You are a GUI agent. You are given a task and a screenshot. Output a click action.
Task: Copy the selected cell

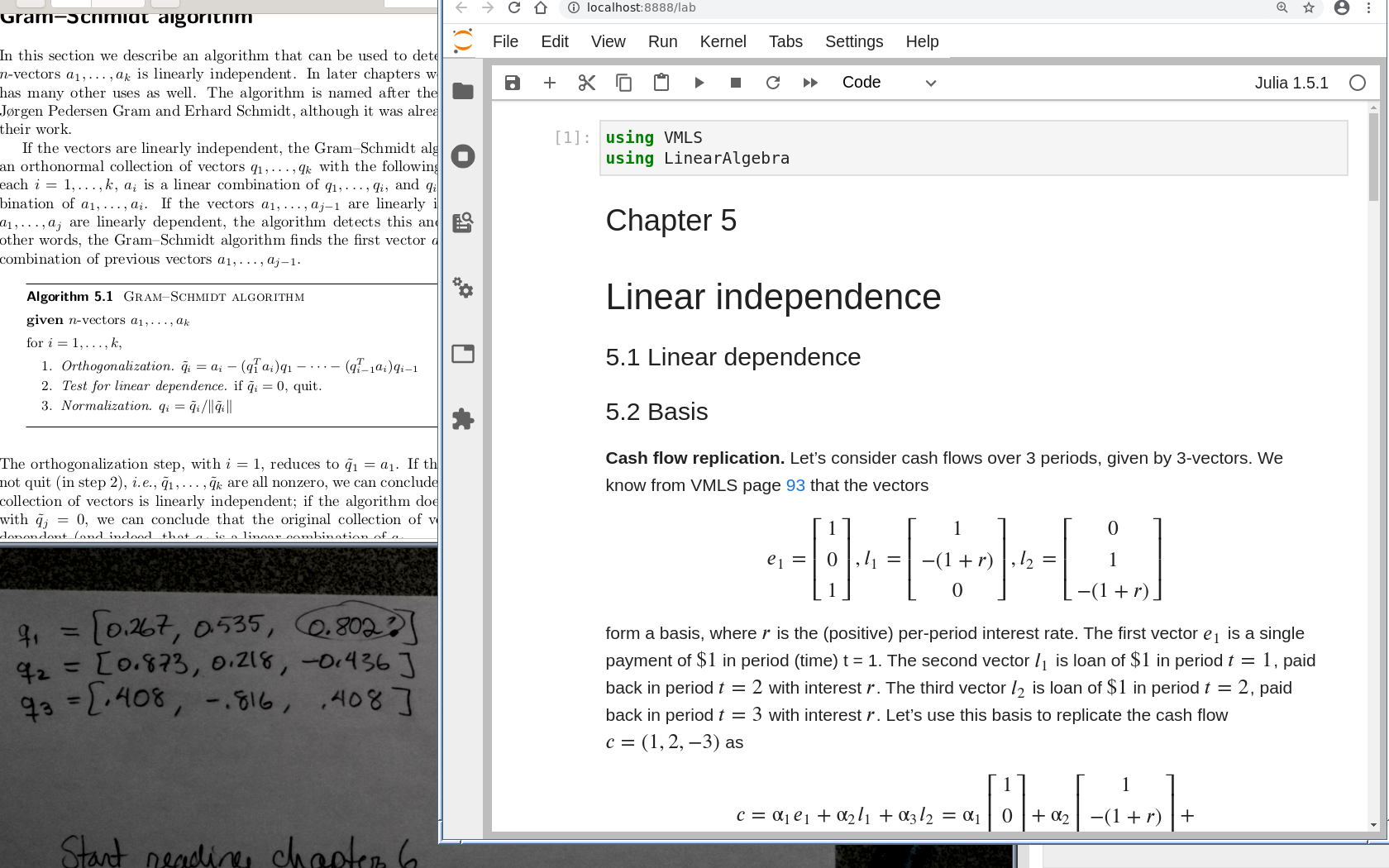point(624,83)
